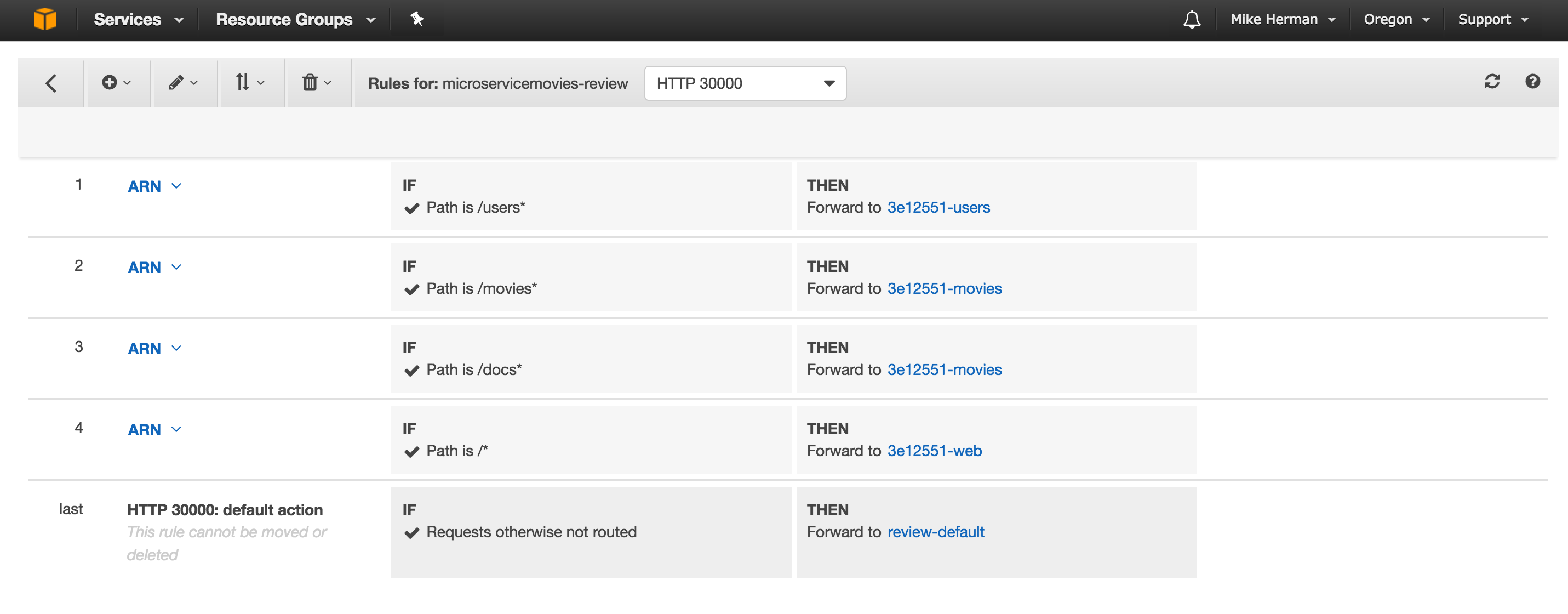Refresh the rules list
Viewport: 1568px width, 614px height.
click(x=1493, y=82)
